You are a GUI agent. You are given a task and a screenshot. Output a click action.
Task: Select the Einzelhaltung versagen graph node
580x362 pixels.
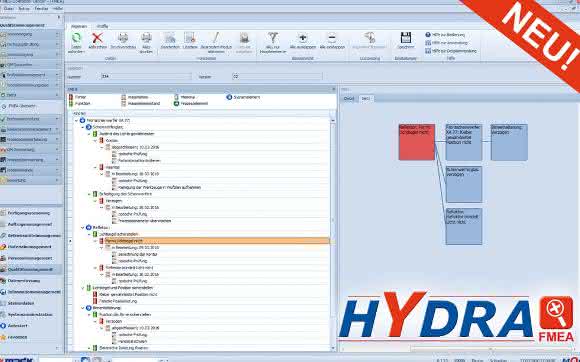point(509,142)
